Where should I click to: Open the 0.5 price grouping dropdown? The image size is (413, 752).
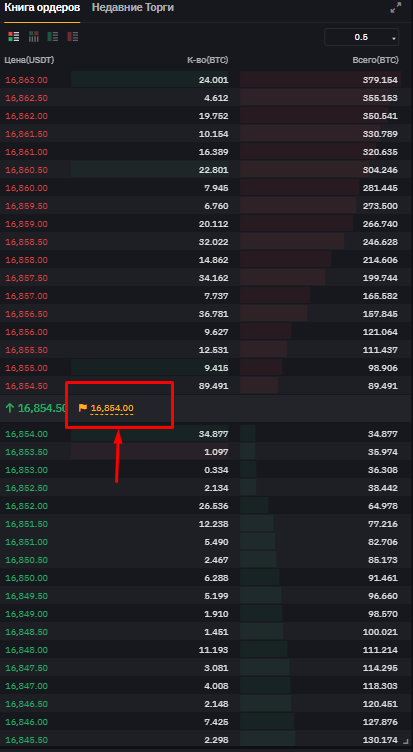(362, 37)
